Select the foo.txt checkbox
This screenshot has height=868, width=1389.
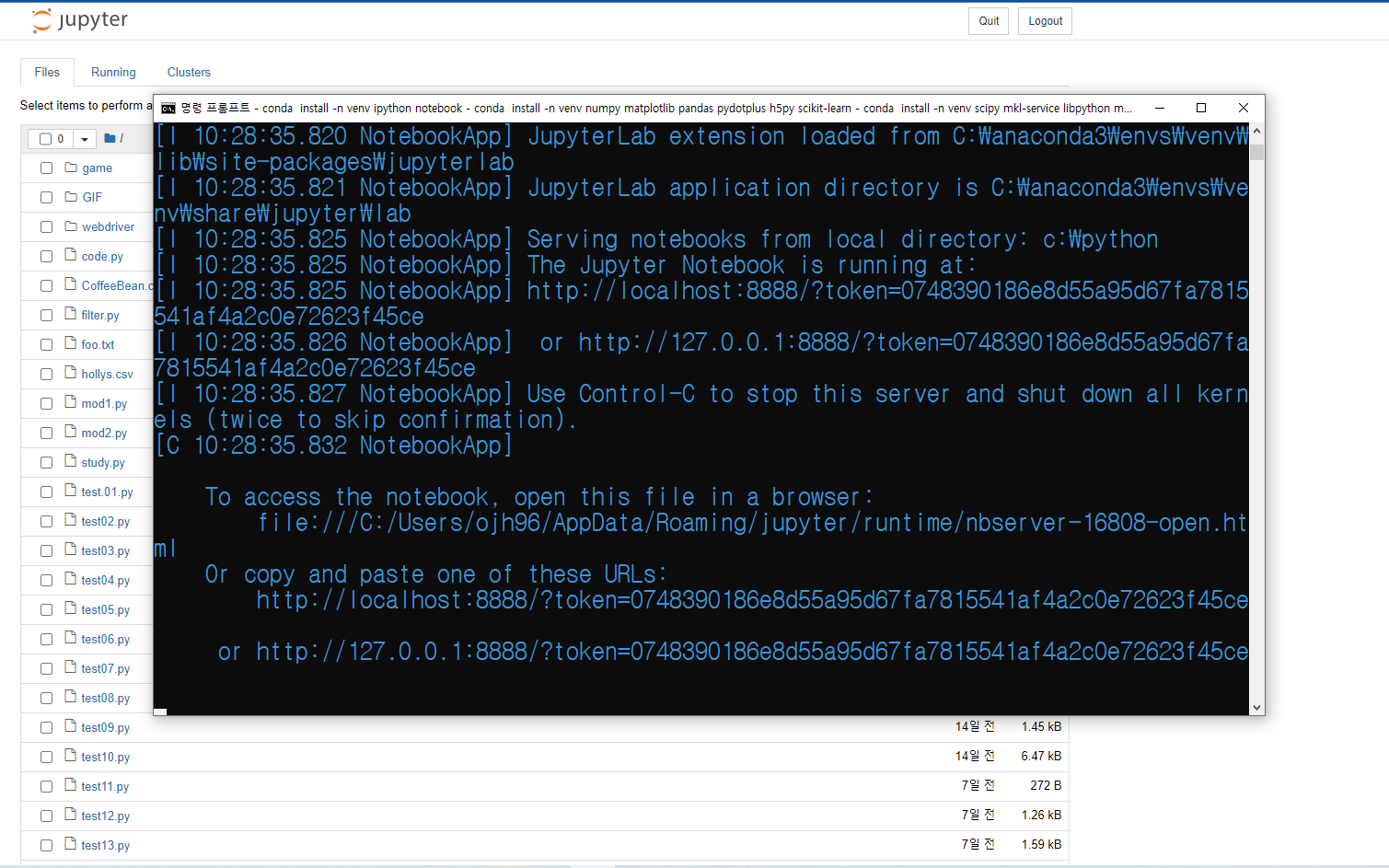[46, 345]
